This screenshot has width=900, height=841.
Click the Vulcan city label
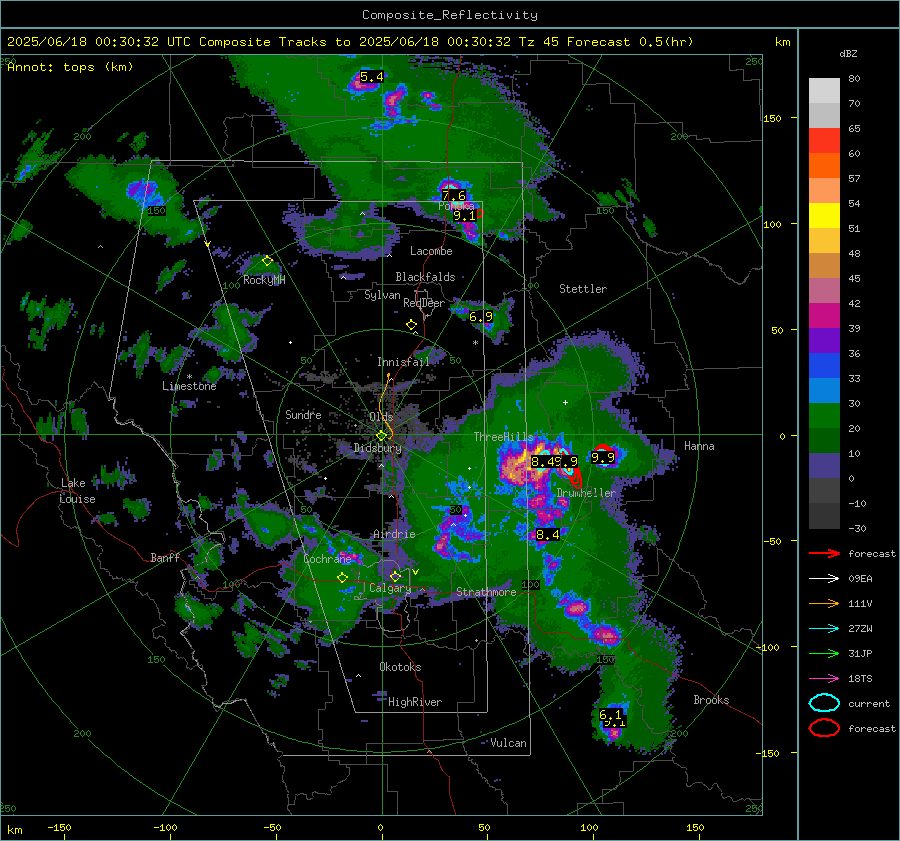pos(508,743)
